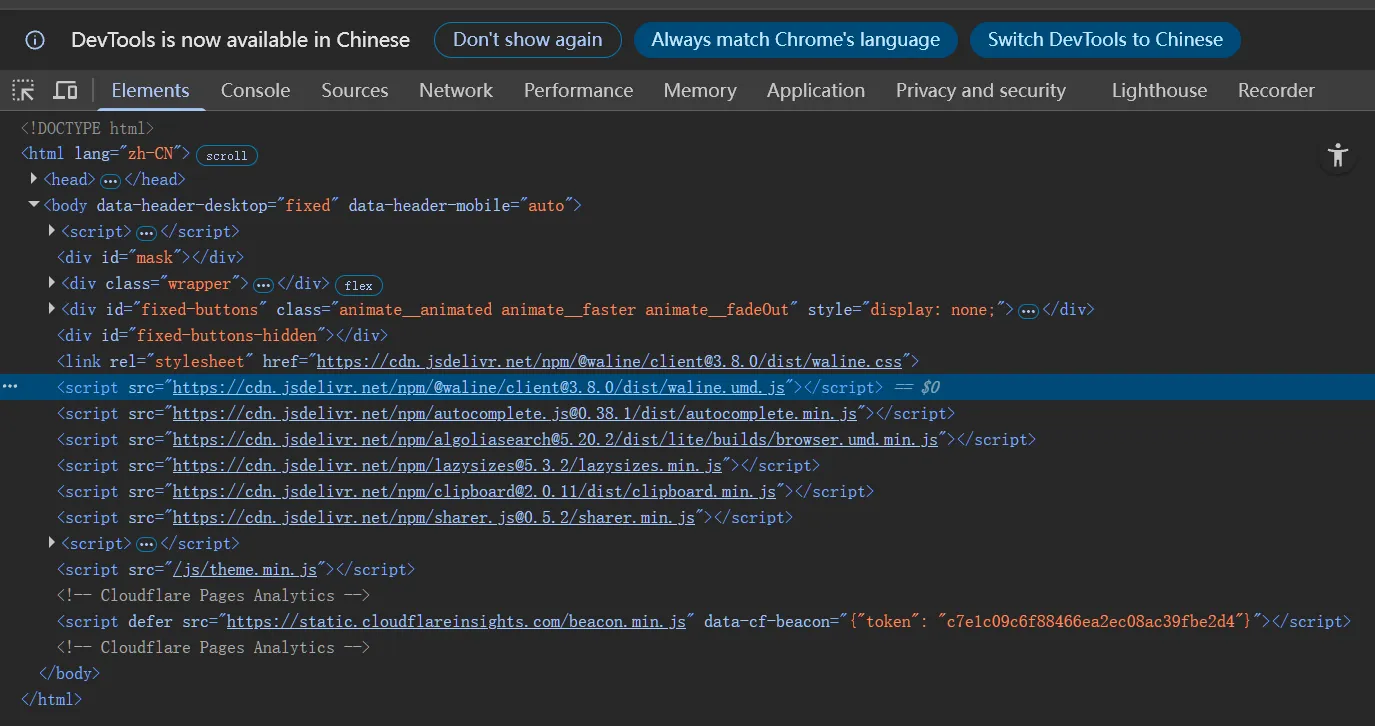The height and width of the screenshot is (726, 1375).
Task: Click the collapsed dots inside the head element
Action: pyautogui.click(x=108, y=179)
